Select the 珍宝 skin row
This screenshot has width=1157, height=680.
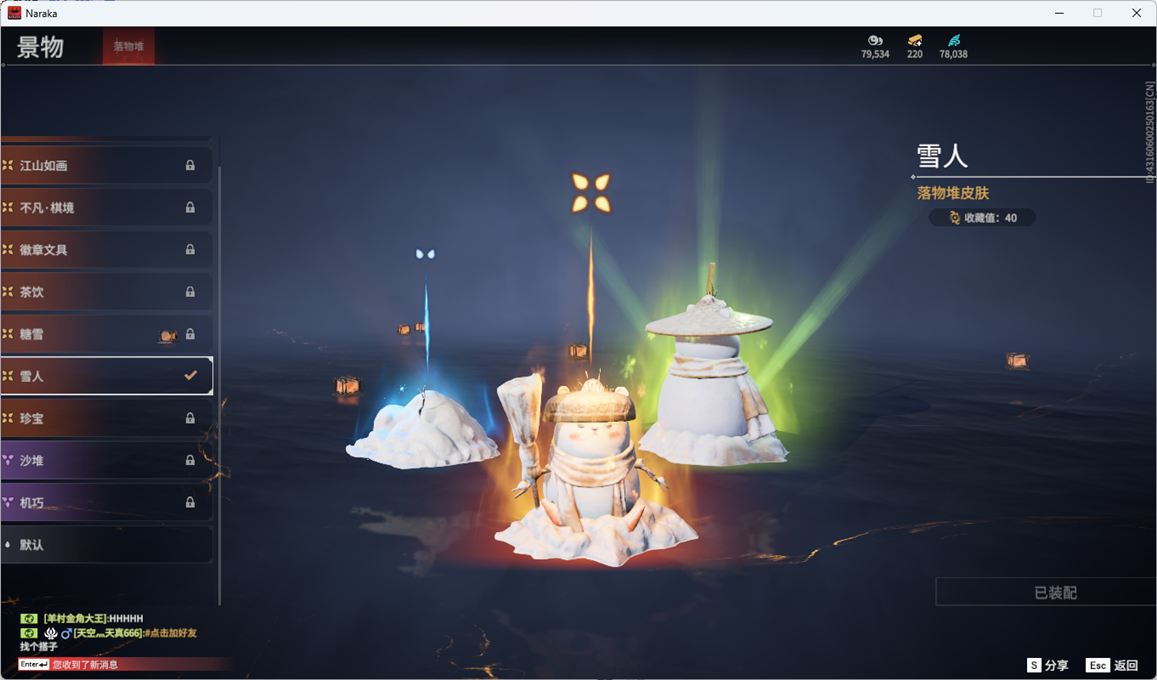click(x=107, y=417)
